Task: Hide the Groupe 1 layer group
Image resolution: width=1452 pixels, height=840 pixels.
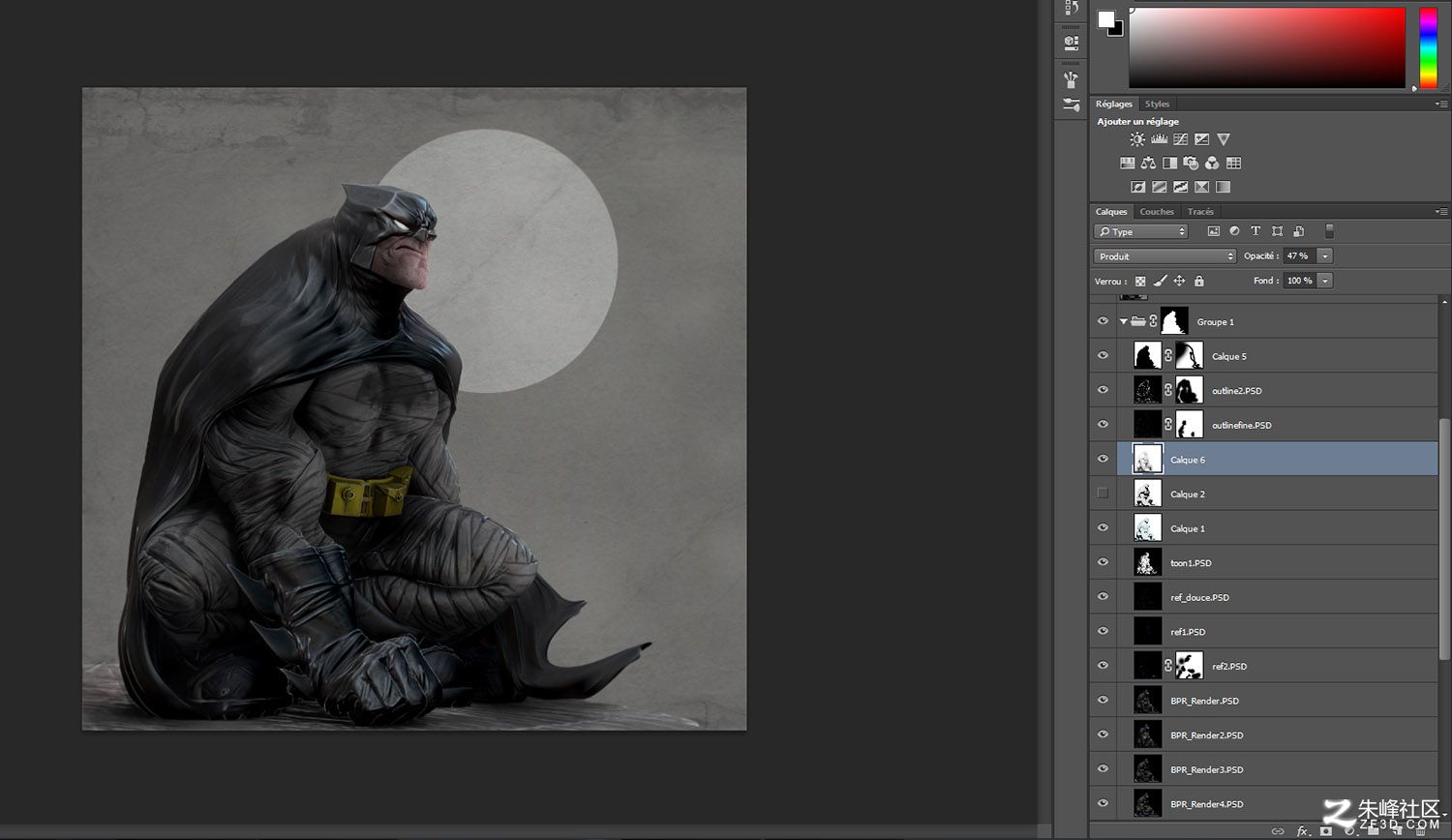Action: click(x=1103, y=321)
